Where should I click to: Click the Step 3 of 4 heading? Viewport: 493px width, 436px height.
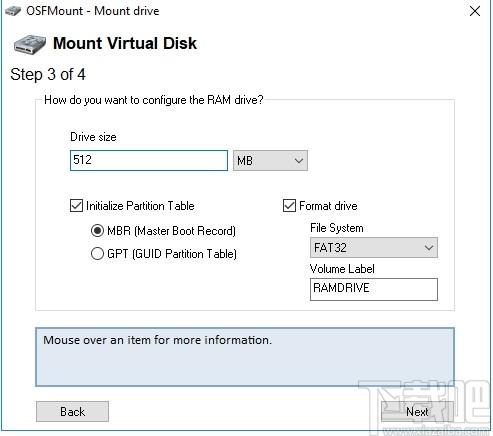pos(48,74)
